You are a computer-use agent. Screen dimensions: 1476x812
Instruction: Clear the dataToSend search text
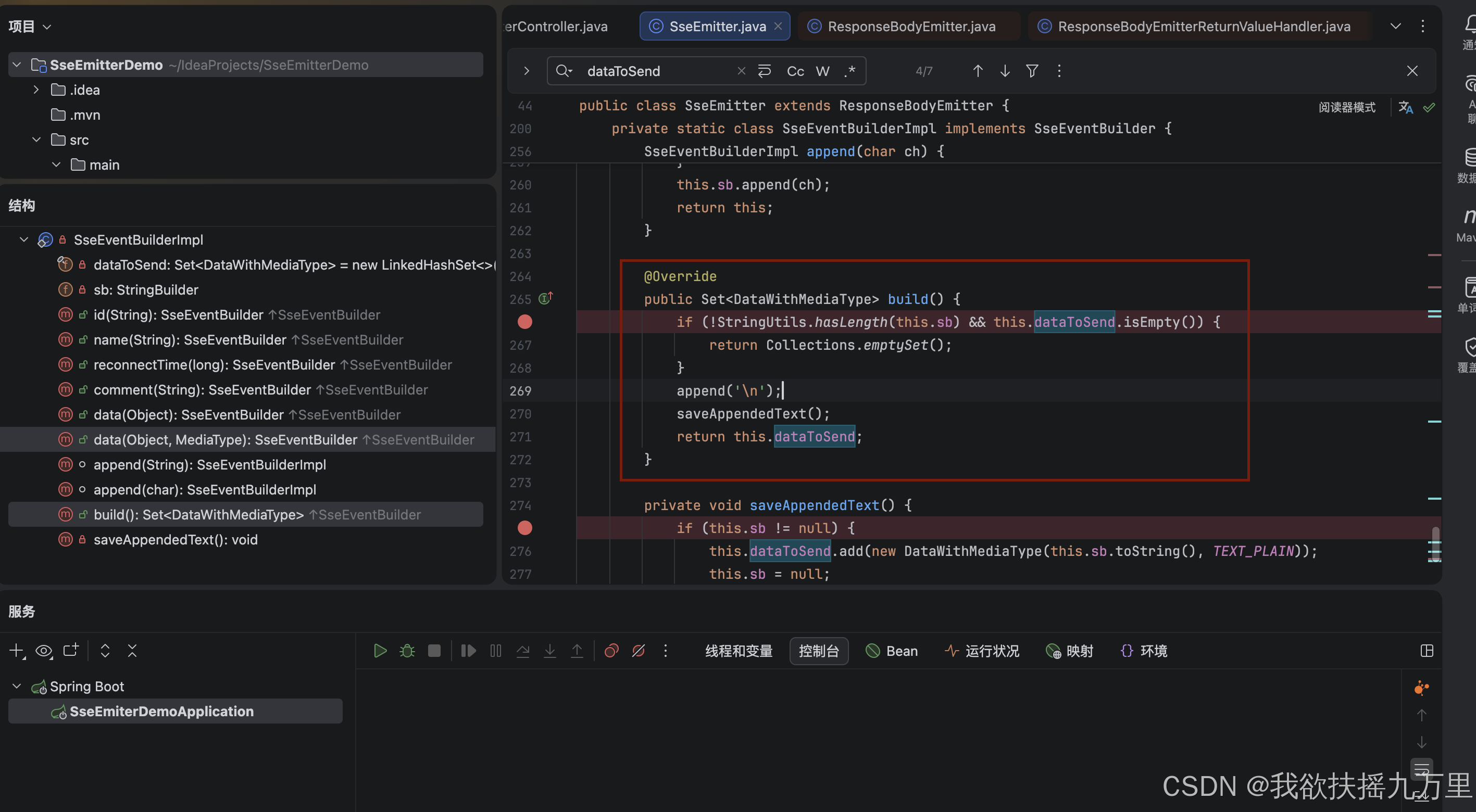[741, 71]
